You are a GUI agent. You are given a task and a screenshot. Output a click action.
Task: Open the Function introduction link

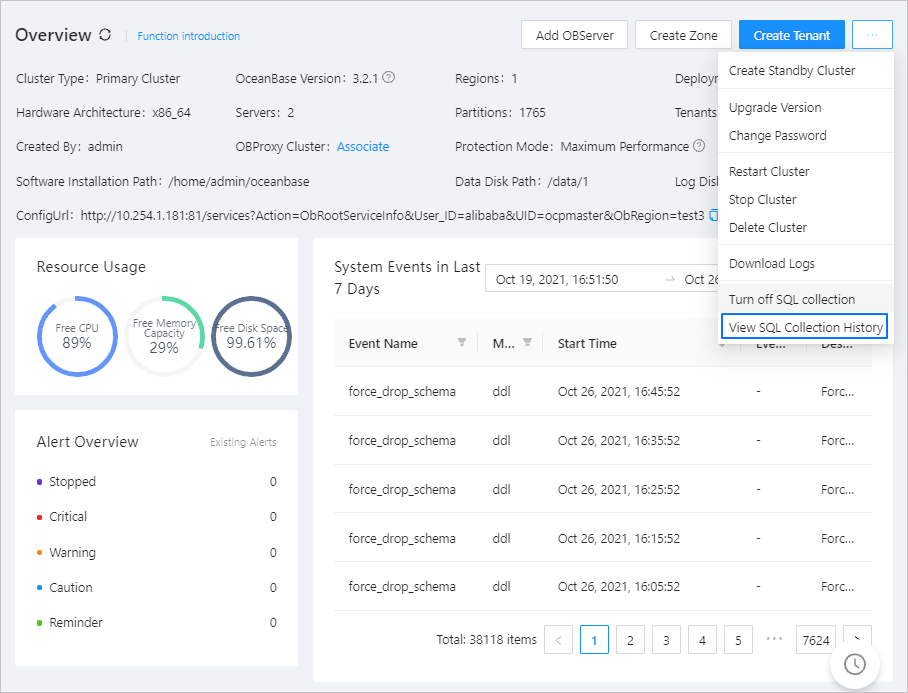pyautogui.click(x=188, y=36)
